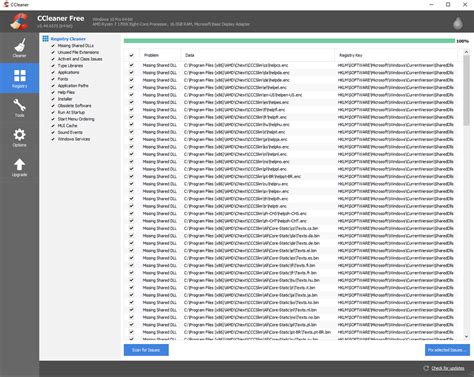Toggle Sound Events scan option
The width and height of the screenshot is (474, 377).
tap(53, 132)
